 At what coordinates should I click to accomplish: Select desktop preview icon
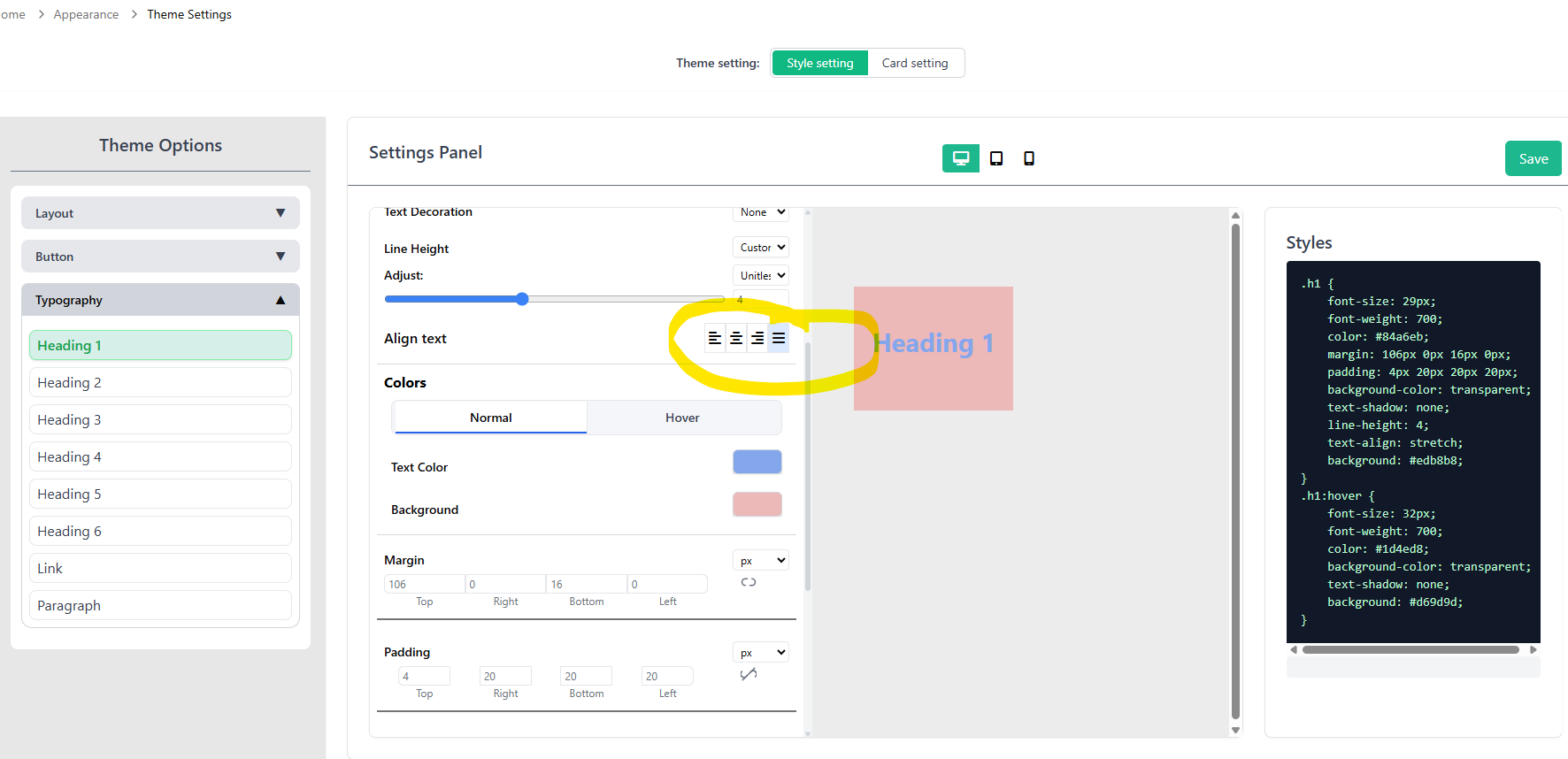pos(960,158)
